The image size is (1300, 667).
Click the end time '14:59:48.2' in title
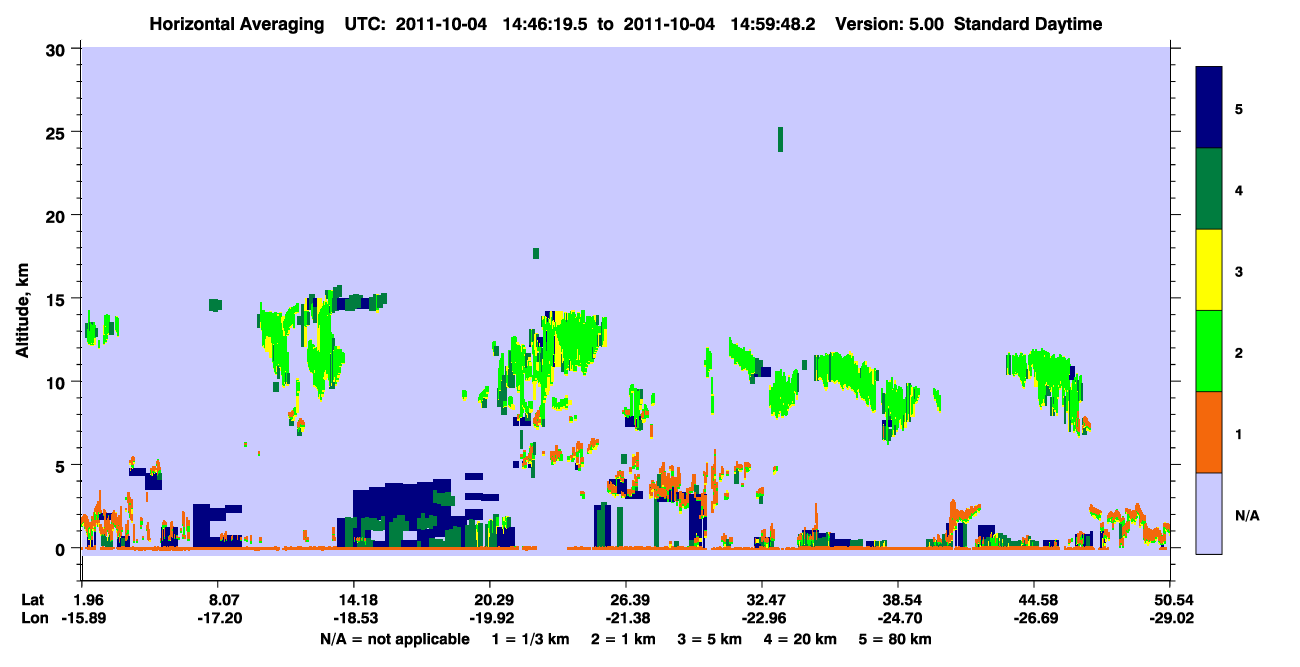[771, 24]
